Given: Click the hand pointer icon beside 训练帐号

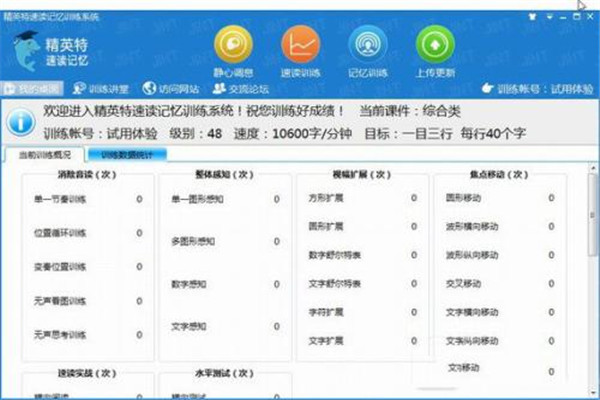Looking at the screenshot, I should click(x=488, y=88).
